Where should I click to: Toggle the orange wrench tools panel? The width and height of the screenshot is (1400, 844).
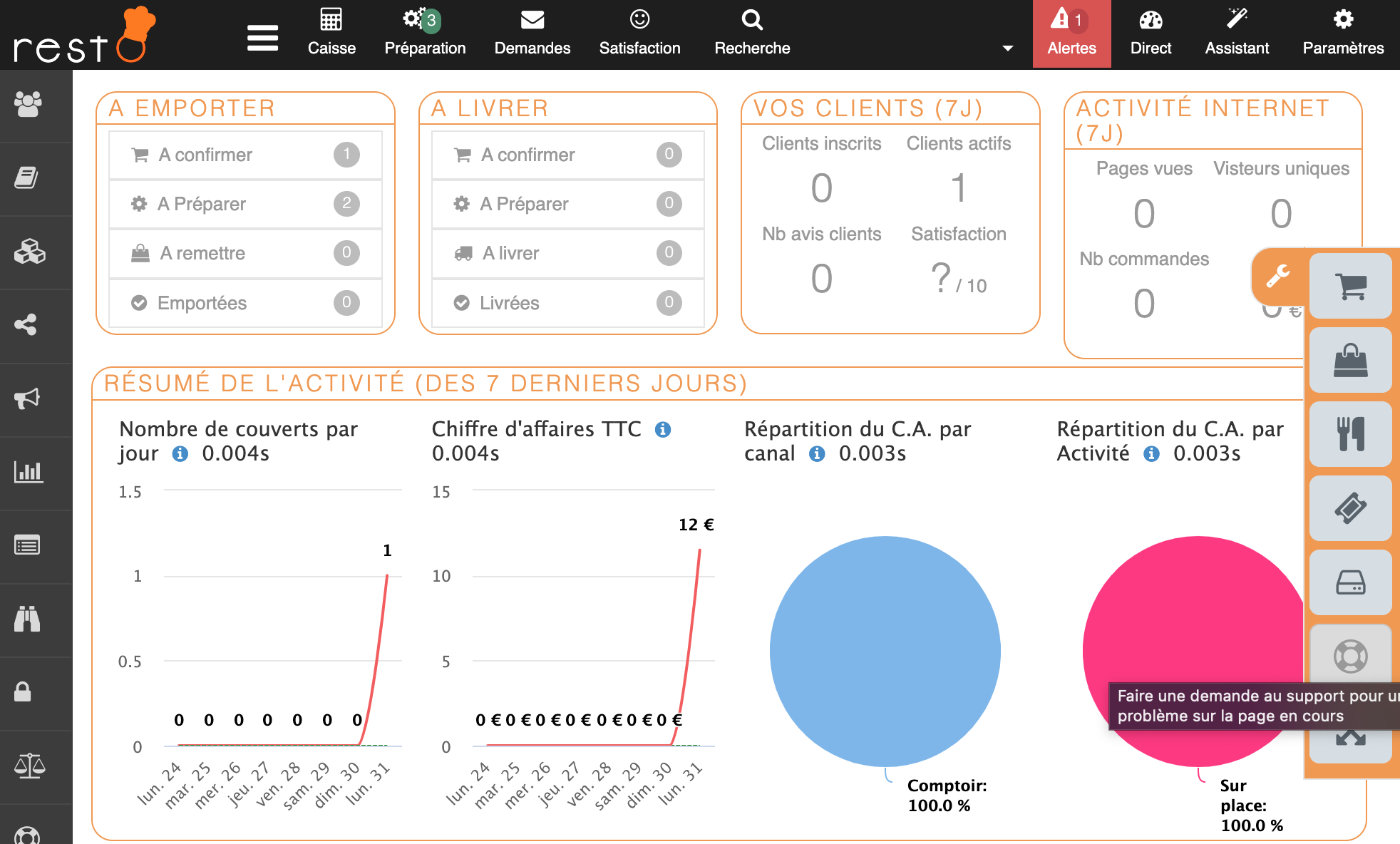pos(1277,276)
